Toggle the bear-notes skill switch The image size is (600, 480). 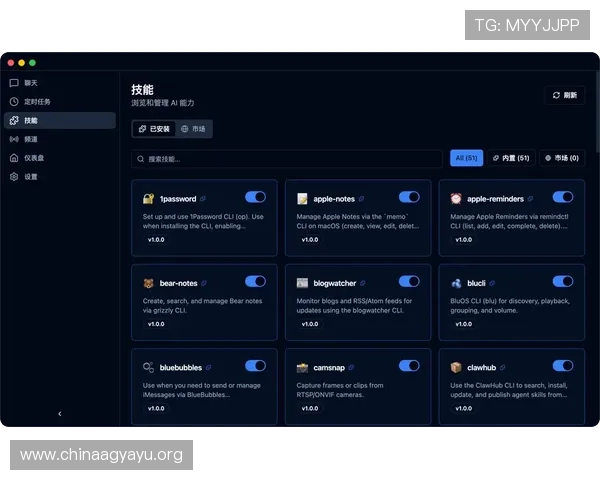click(255, 281)
